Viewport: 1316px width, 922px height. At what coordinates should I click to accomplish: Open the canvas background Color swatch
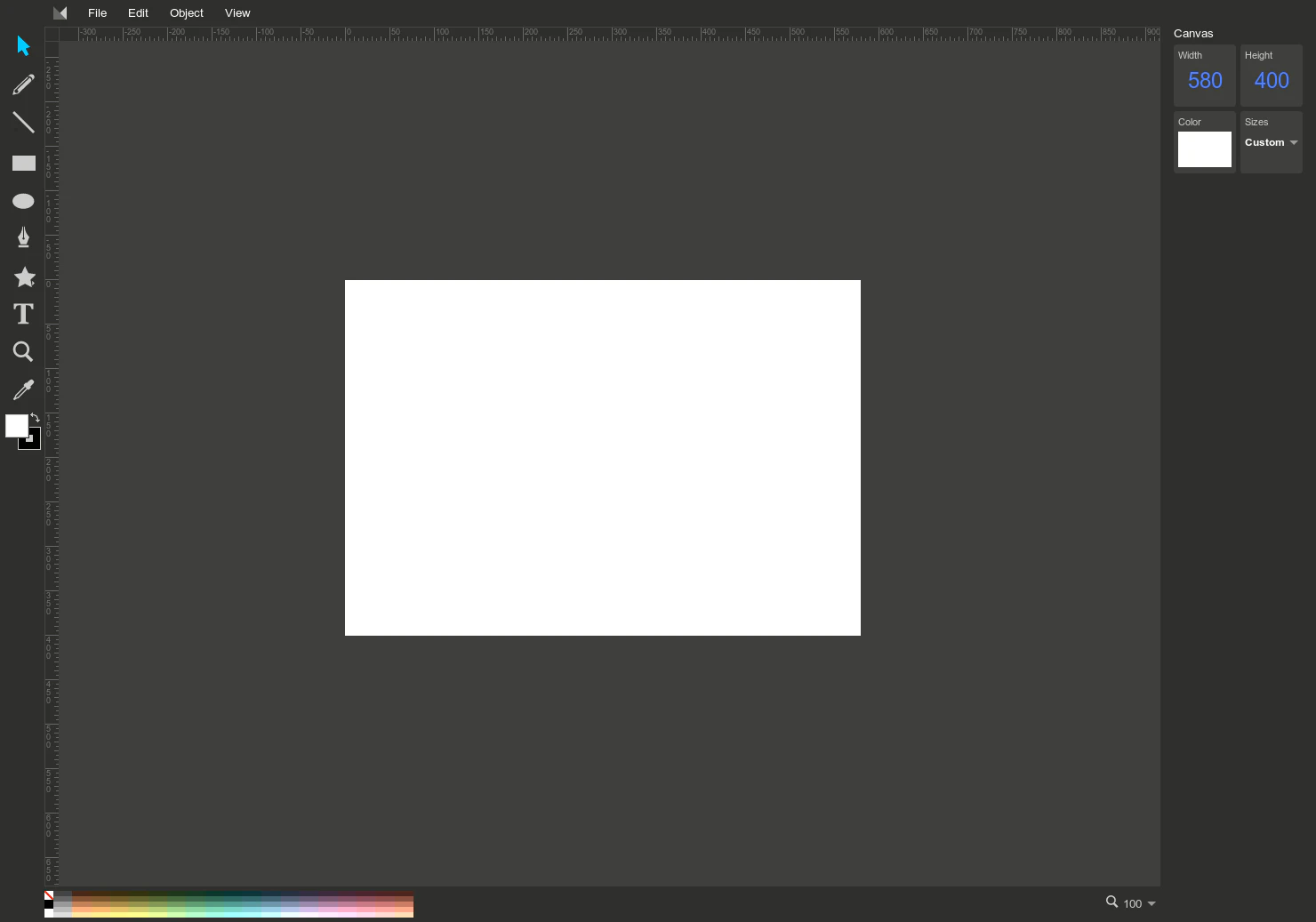tap(1205, 149)
